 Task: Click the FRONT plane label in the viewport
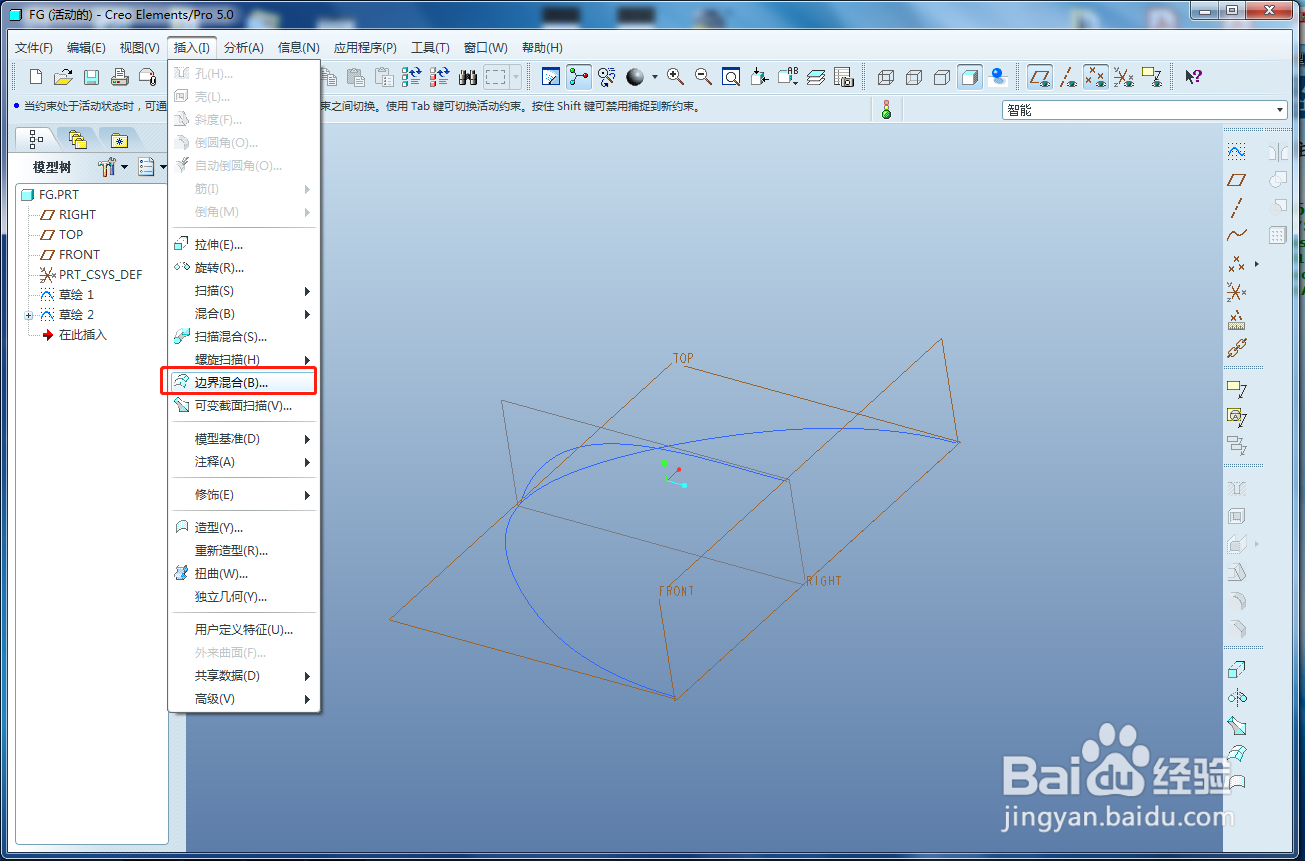[x=676, y=591]
